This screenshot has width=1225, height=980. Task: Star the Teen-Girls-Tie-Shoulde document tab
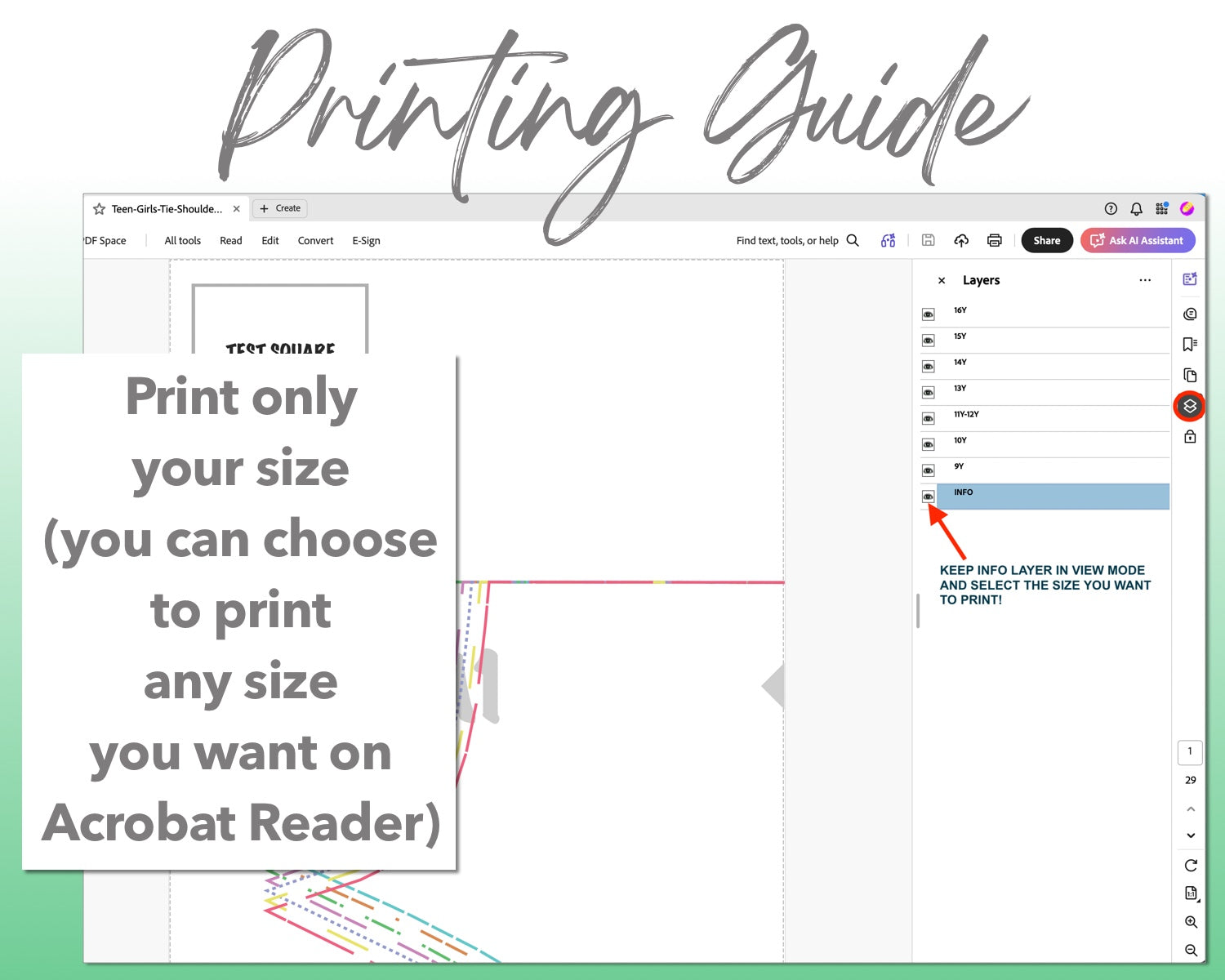[x=99, y=209]
